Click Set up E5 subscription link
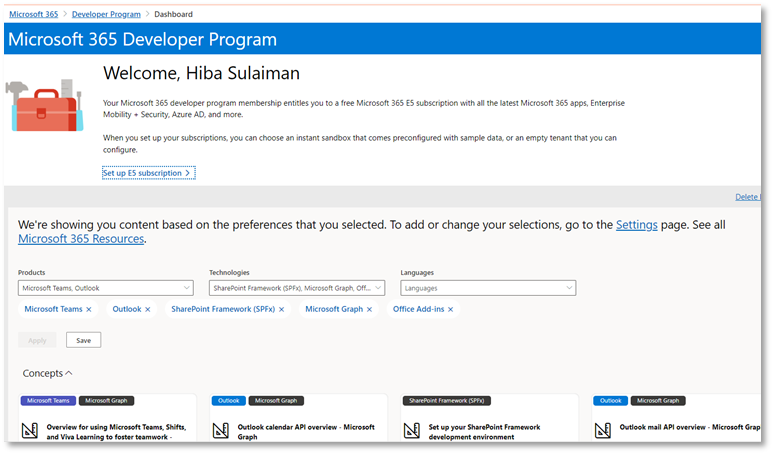The height and width of the screenshot is (454, 773). pos(147,173)
